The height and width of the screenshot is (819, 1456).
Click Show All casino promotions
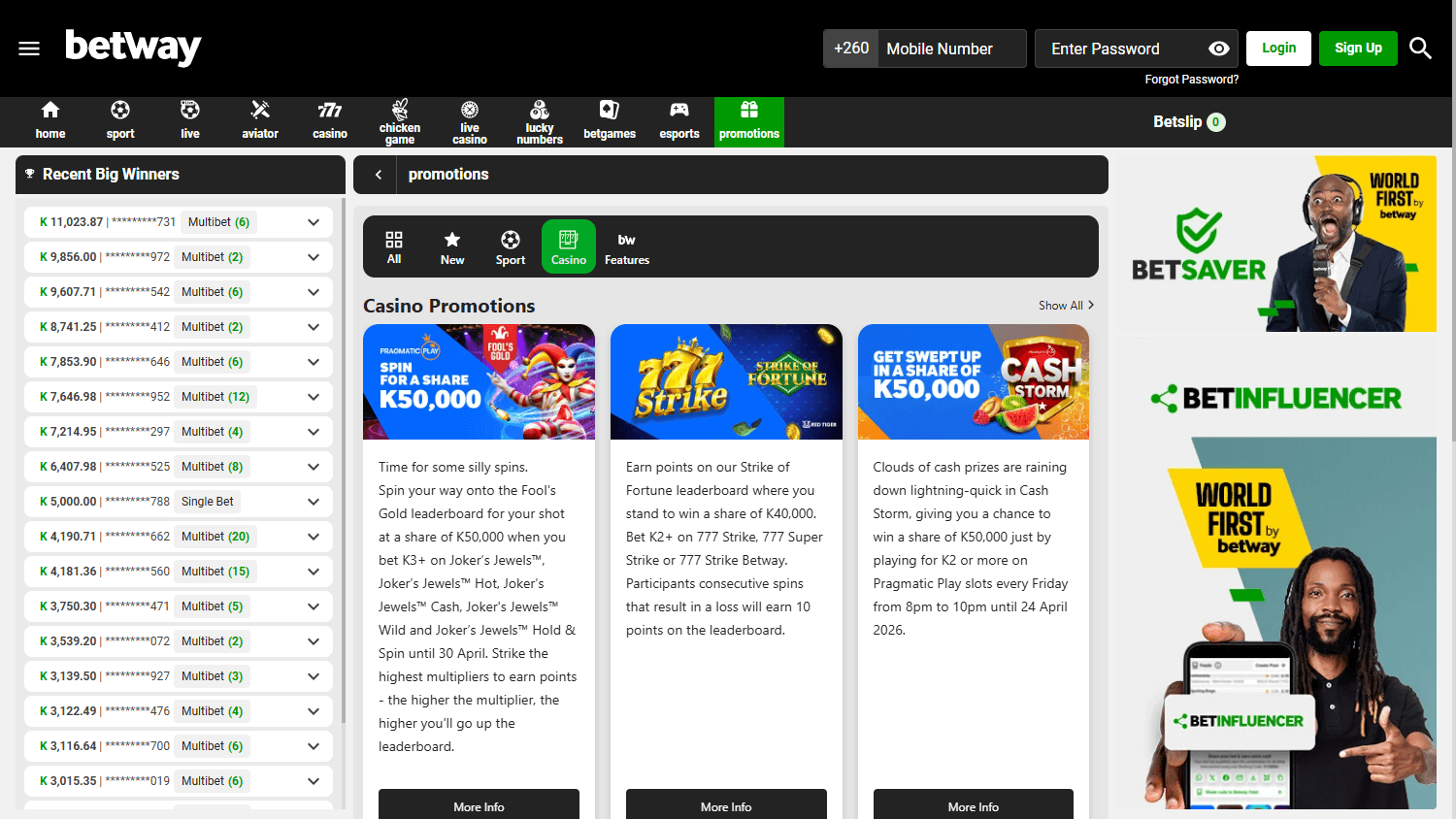[1066, 305]
